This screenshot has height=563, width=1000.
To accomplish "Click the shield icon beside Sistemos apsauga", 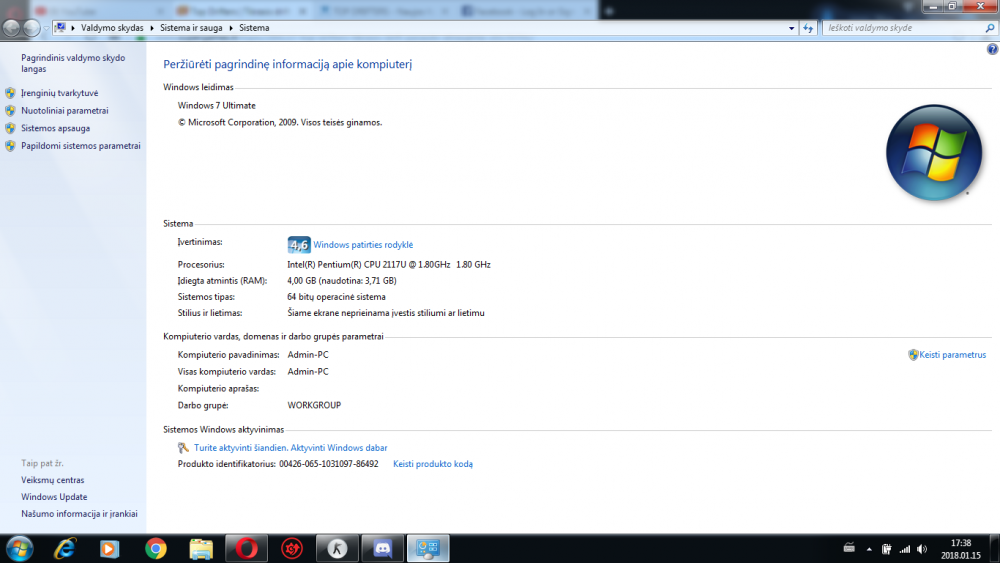I will point(10,128).
